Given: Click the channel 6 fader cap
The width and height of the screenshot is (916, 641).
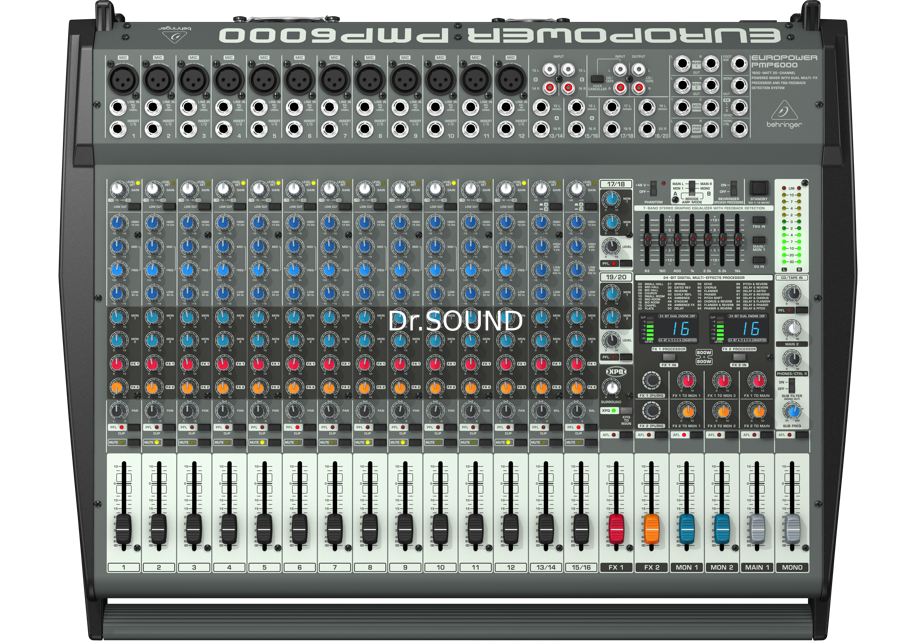Looking at the screenshot, I should pyautogui.click(x=299, y=529).
